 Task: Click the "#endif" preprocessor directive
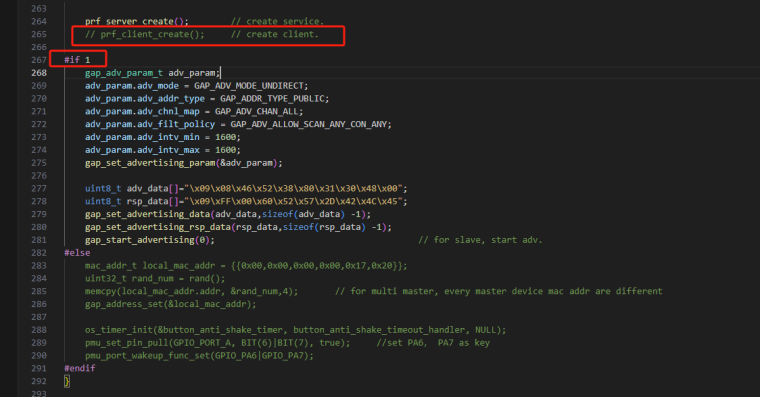79,368
